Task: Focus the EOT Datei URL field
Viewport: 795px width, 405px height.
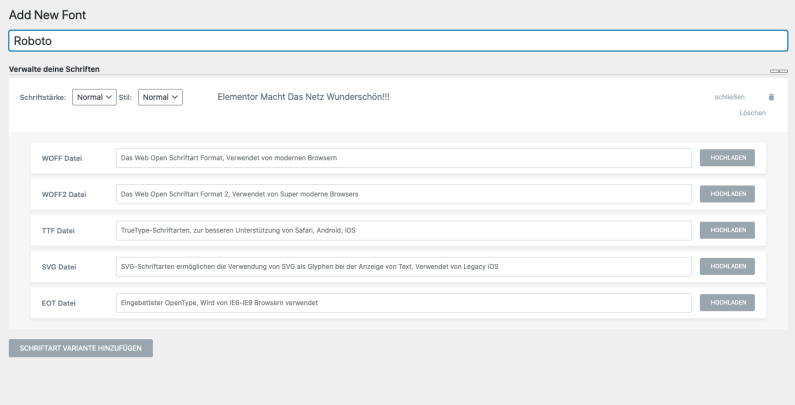Action: pos(404,303)
